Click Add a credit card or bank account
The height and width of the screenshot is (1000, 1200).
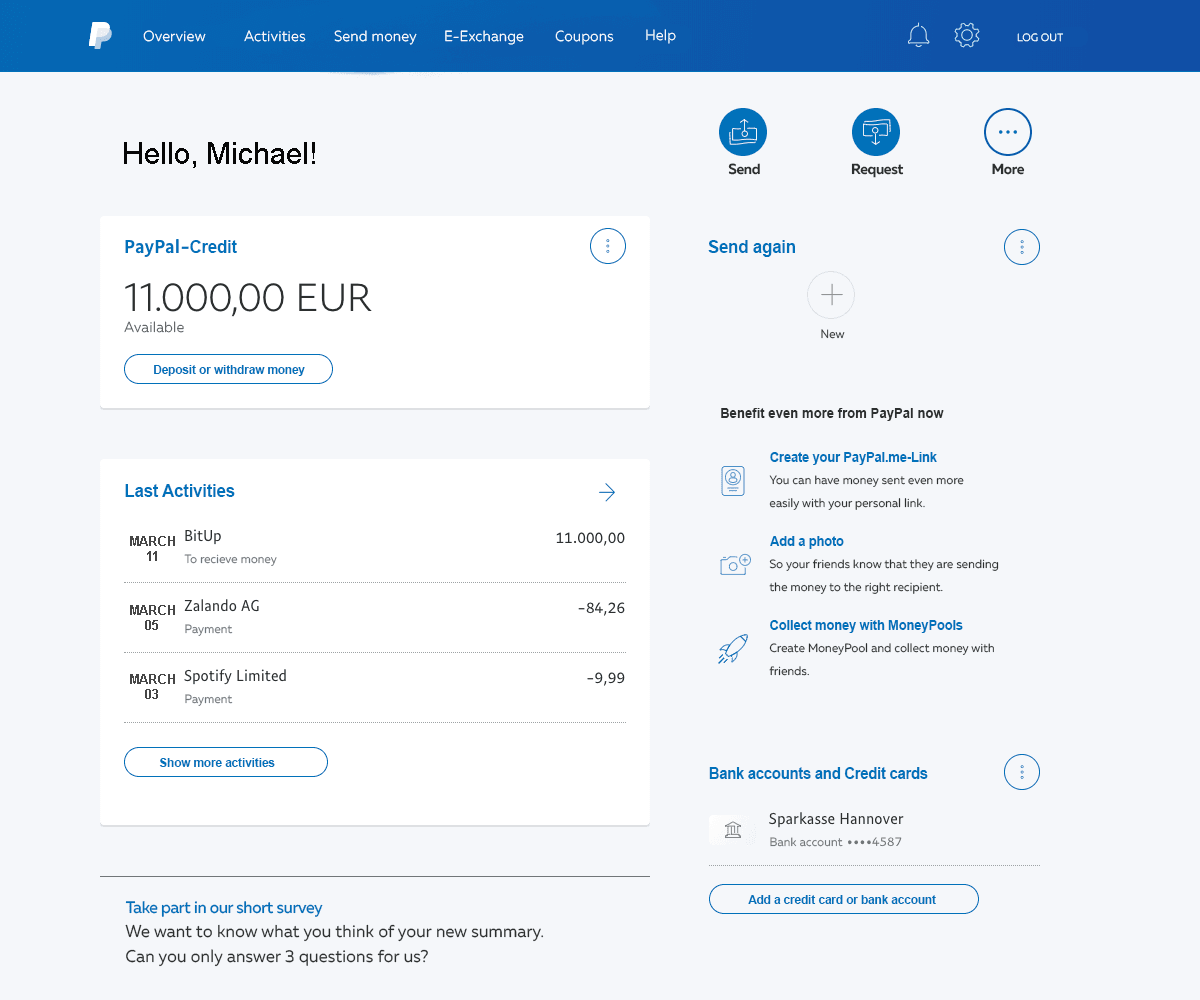tap(843, 899)
